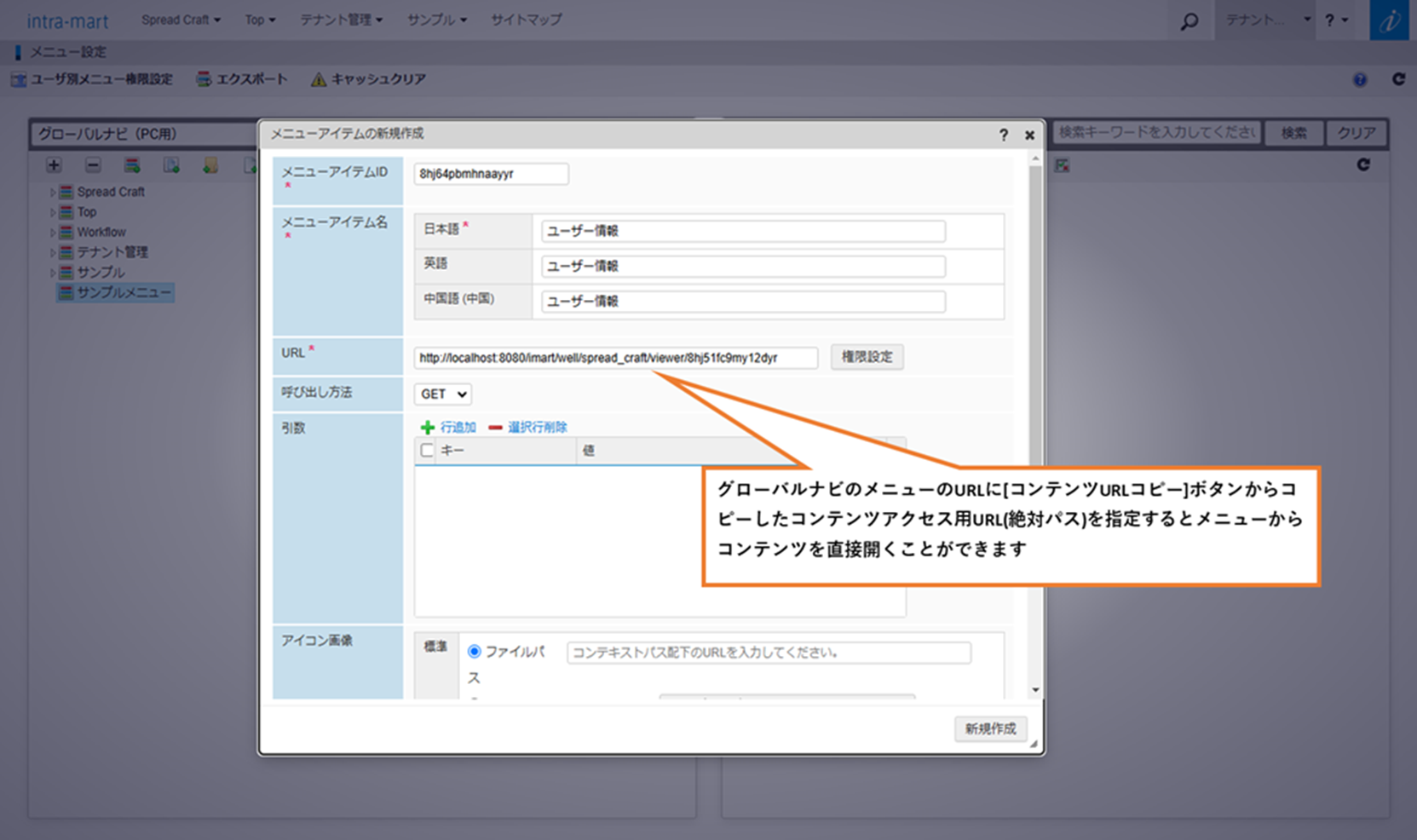Expand the Spread Craft tree node
Viewport: 1417px width, 840px height.
pyautogui.click(x=52, y=193)
